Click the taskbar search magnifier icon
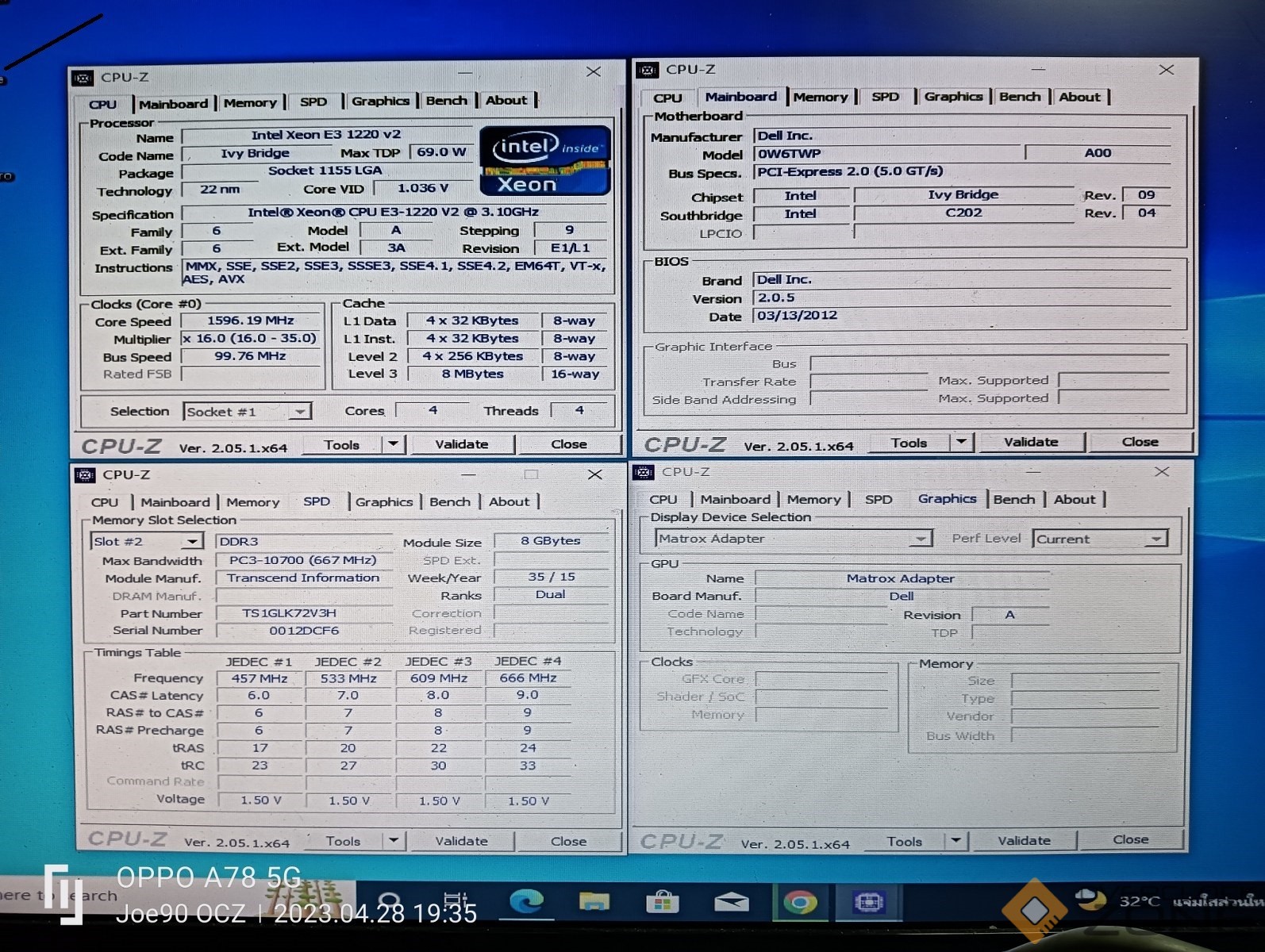The width and height of the screenshot is (1265, 952). [390, 901]
